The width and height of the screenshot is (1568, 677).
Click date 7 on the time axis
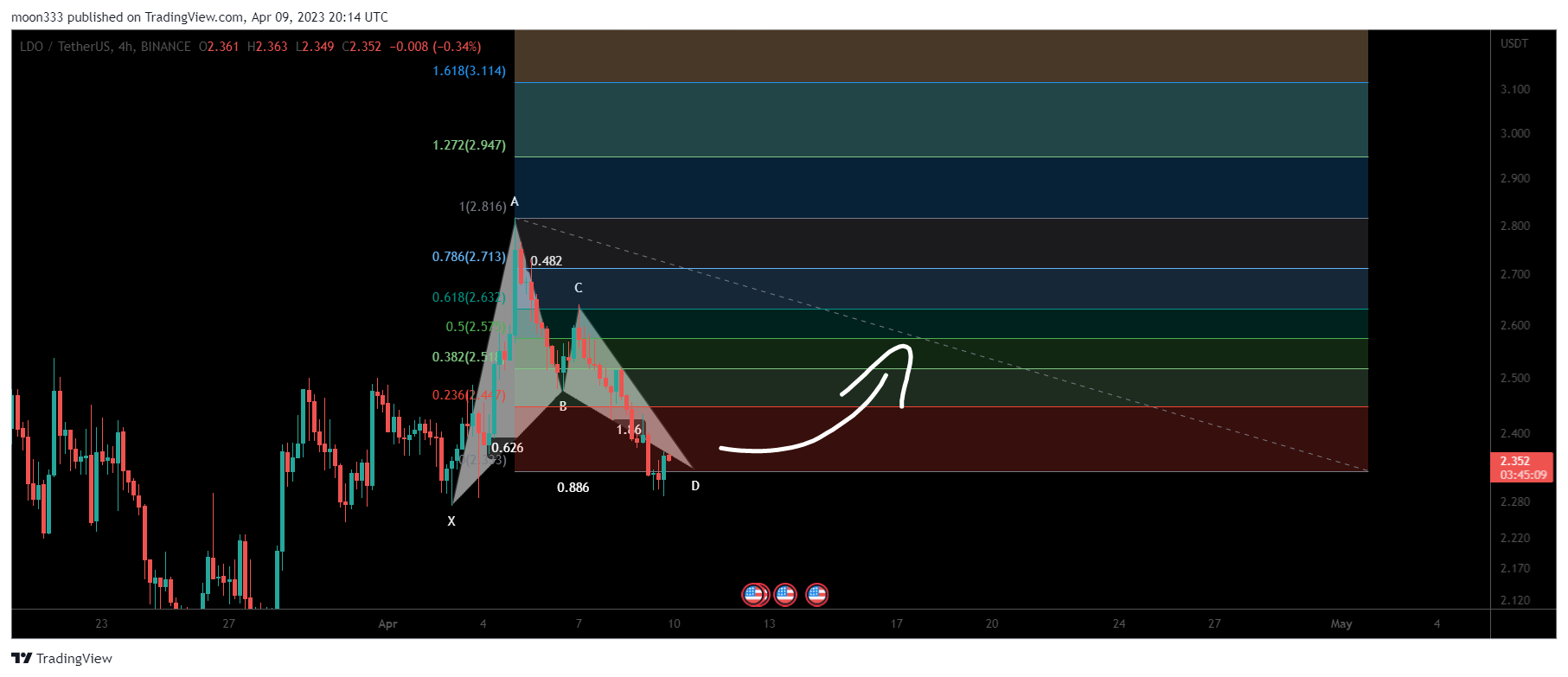click(x=579, y=623)
